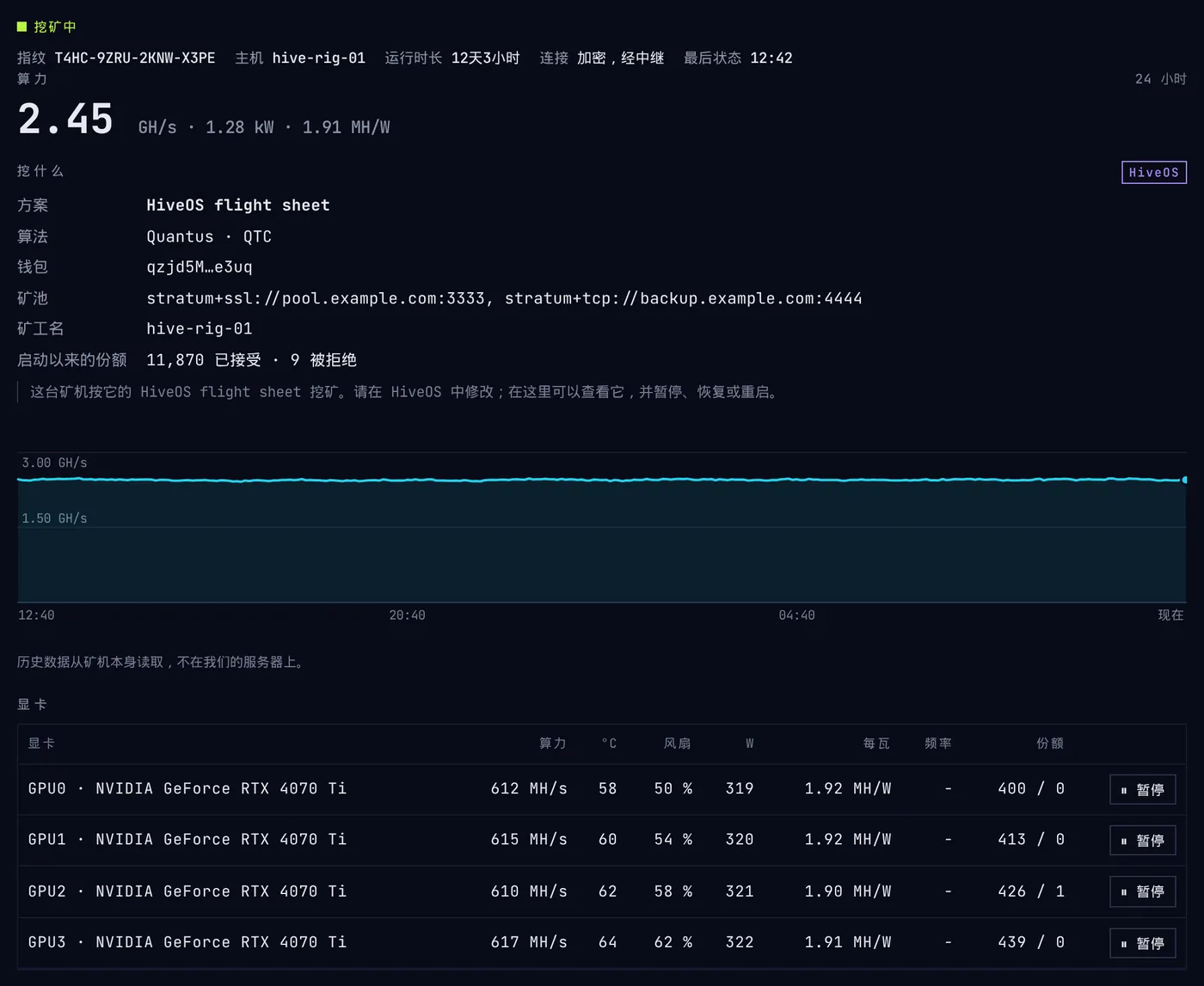1204x986 pixels.
Task: Pause GPU3 with its 暂停 button
Action: (1142, 943)
